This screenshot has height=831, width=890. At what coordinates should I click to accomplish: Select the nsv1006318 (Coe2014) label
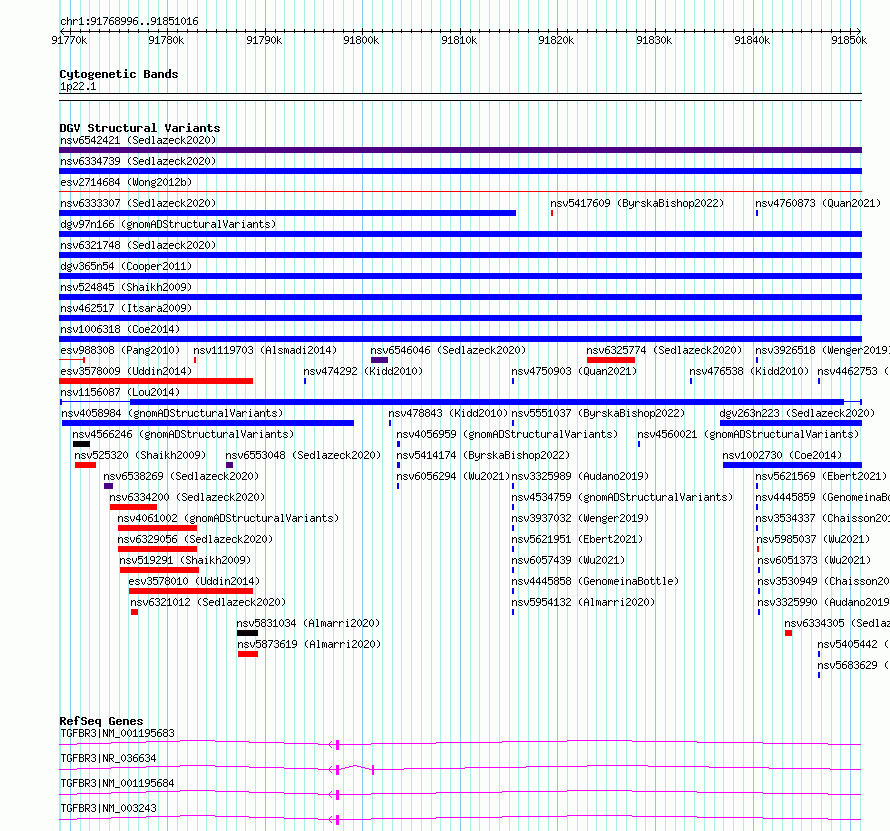[x=120, y=329]
